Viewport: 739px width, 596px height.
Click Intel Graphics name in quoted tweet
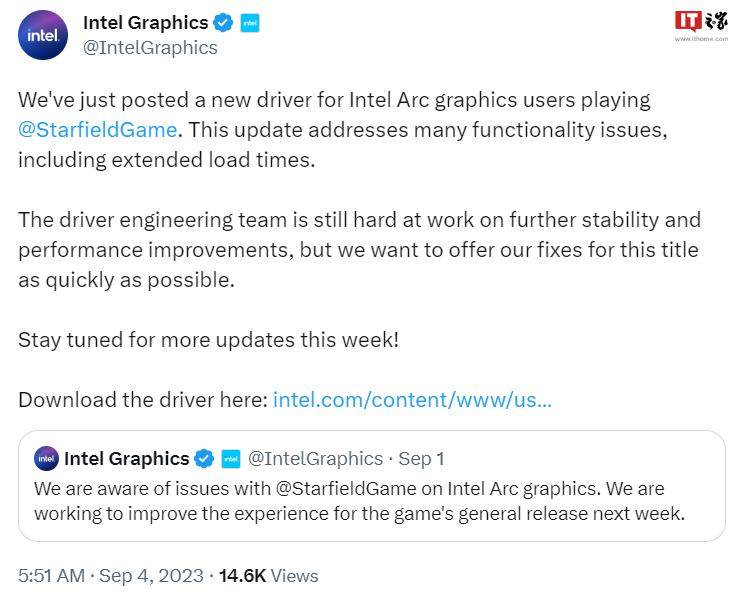[126, 459]
